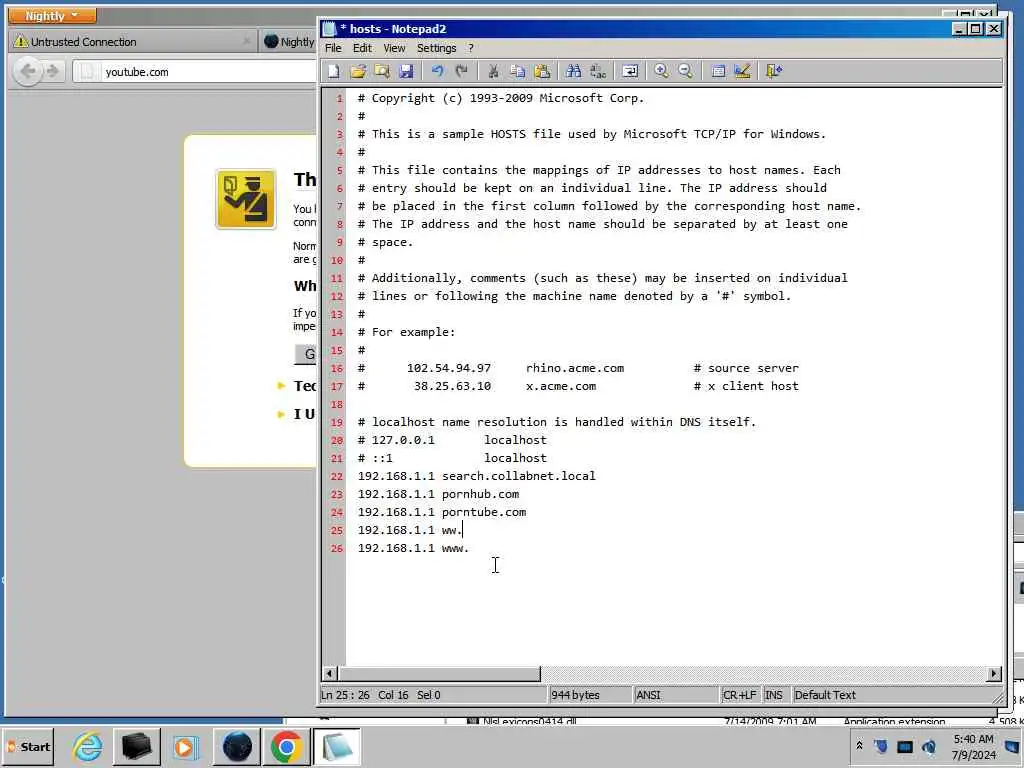Click the Cut scissors icon
Viewport: 1024px width, 768px height.
(493, 71)
